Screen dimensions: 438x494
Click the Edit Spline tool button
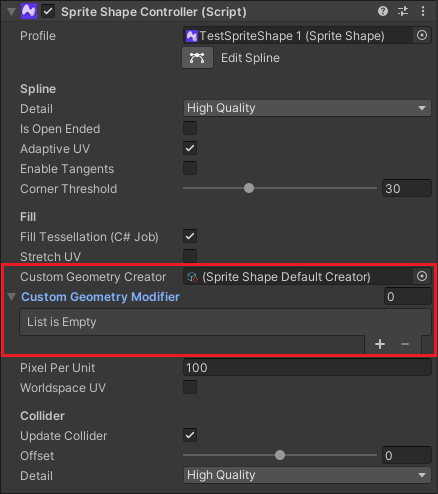tap(197, 58)
